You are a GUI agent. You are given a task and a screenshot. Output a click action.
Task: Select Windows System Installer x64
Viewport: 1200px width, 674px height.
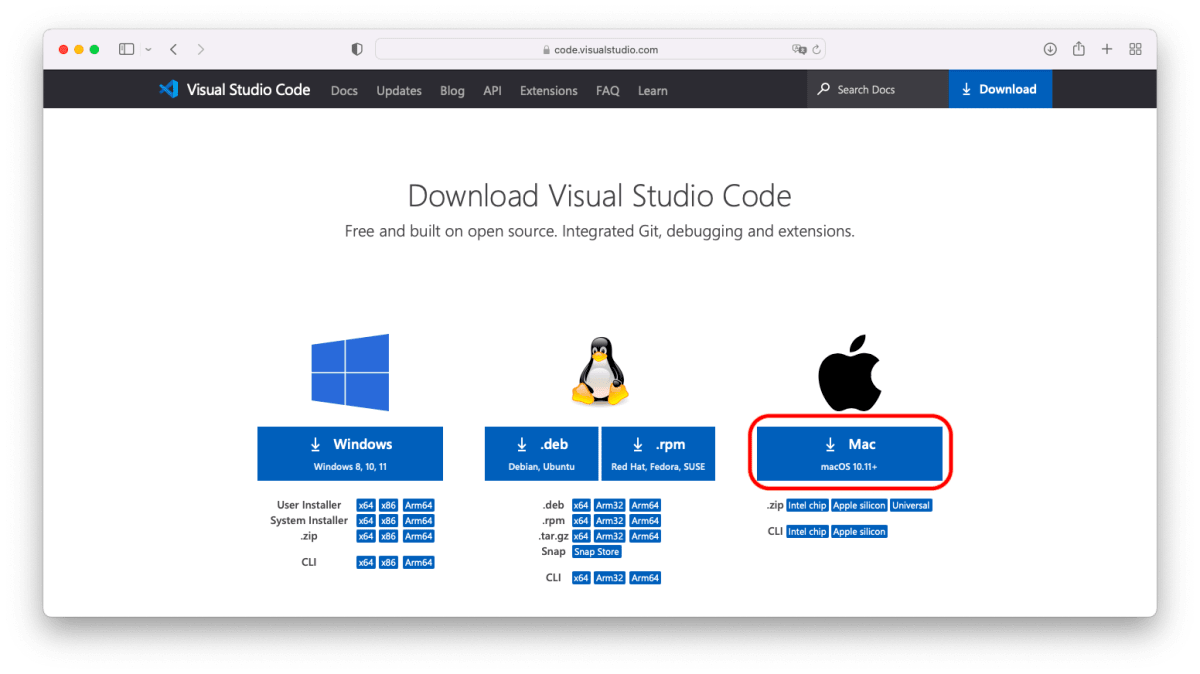coord(366,520)
